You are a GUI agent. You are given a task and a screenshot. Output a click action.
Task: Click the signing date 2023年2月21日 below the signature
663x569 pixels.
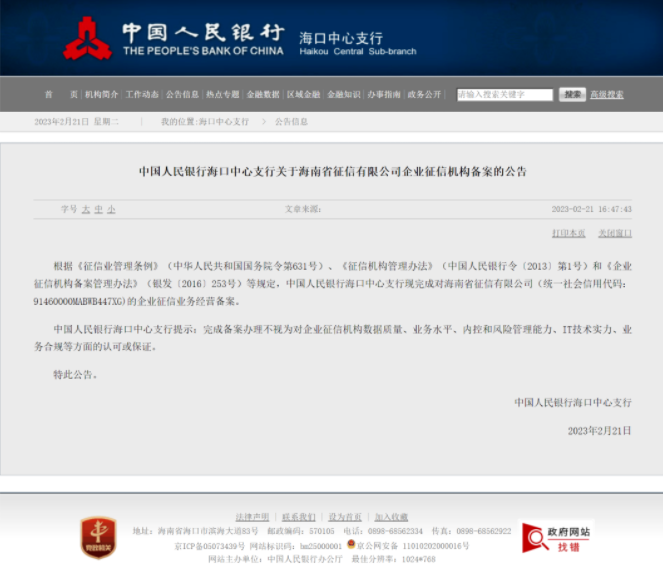tap(600, 431)
